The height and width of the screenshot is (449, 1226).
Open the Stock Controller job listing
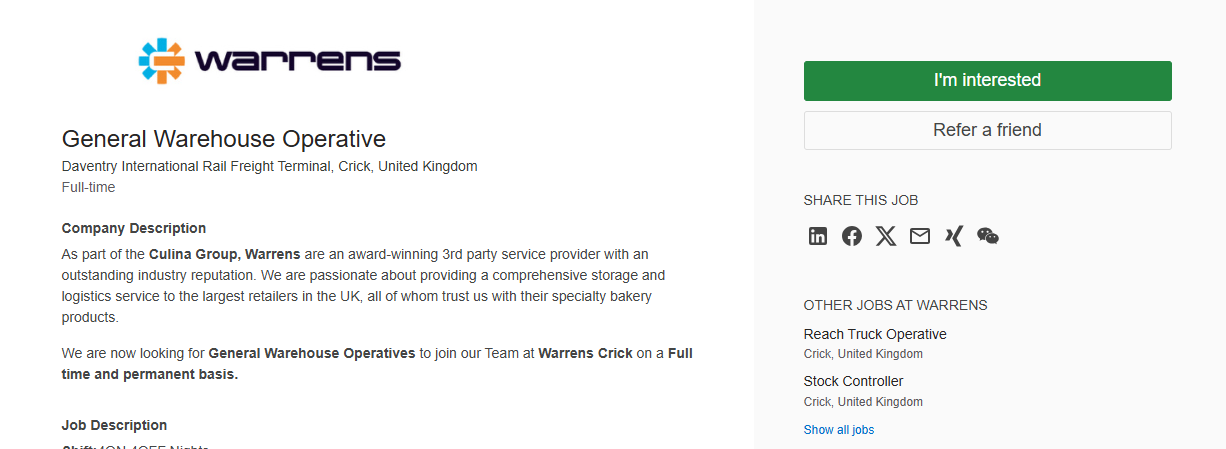tap(853, 381)
